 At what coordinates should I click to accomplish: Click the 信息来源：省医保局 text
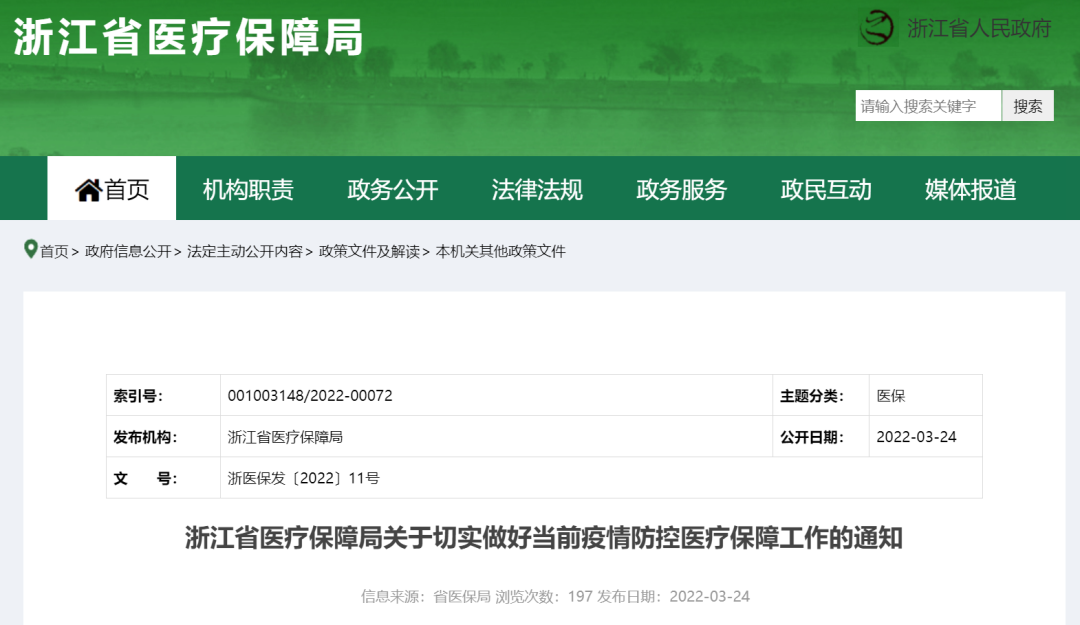click(x=426, y=596)
